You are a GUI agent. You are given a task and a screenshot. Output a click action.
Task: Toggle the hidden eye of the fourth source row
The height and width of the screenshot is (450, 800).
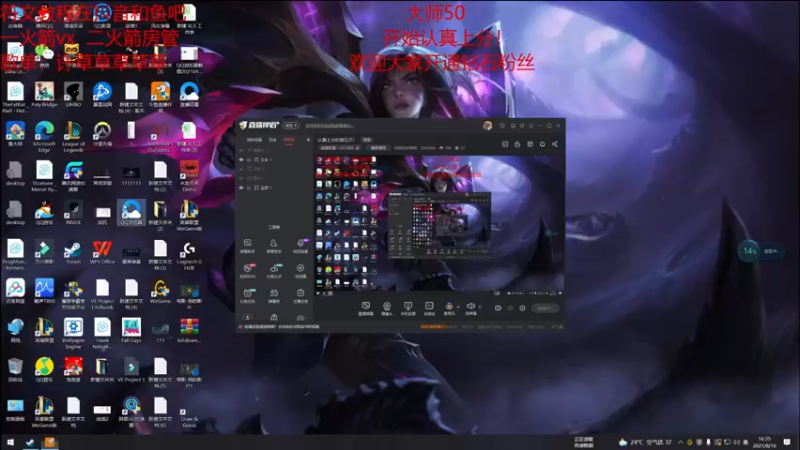[241, 178]
